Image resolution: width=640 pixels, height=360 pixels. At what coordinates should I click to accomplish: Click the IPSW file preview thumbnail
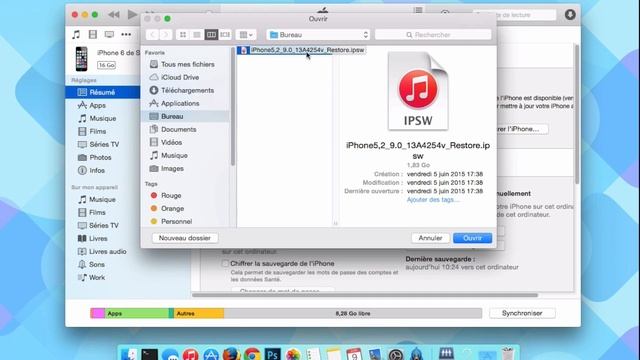pyautogui.click(x=418, y=91)
